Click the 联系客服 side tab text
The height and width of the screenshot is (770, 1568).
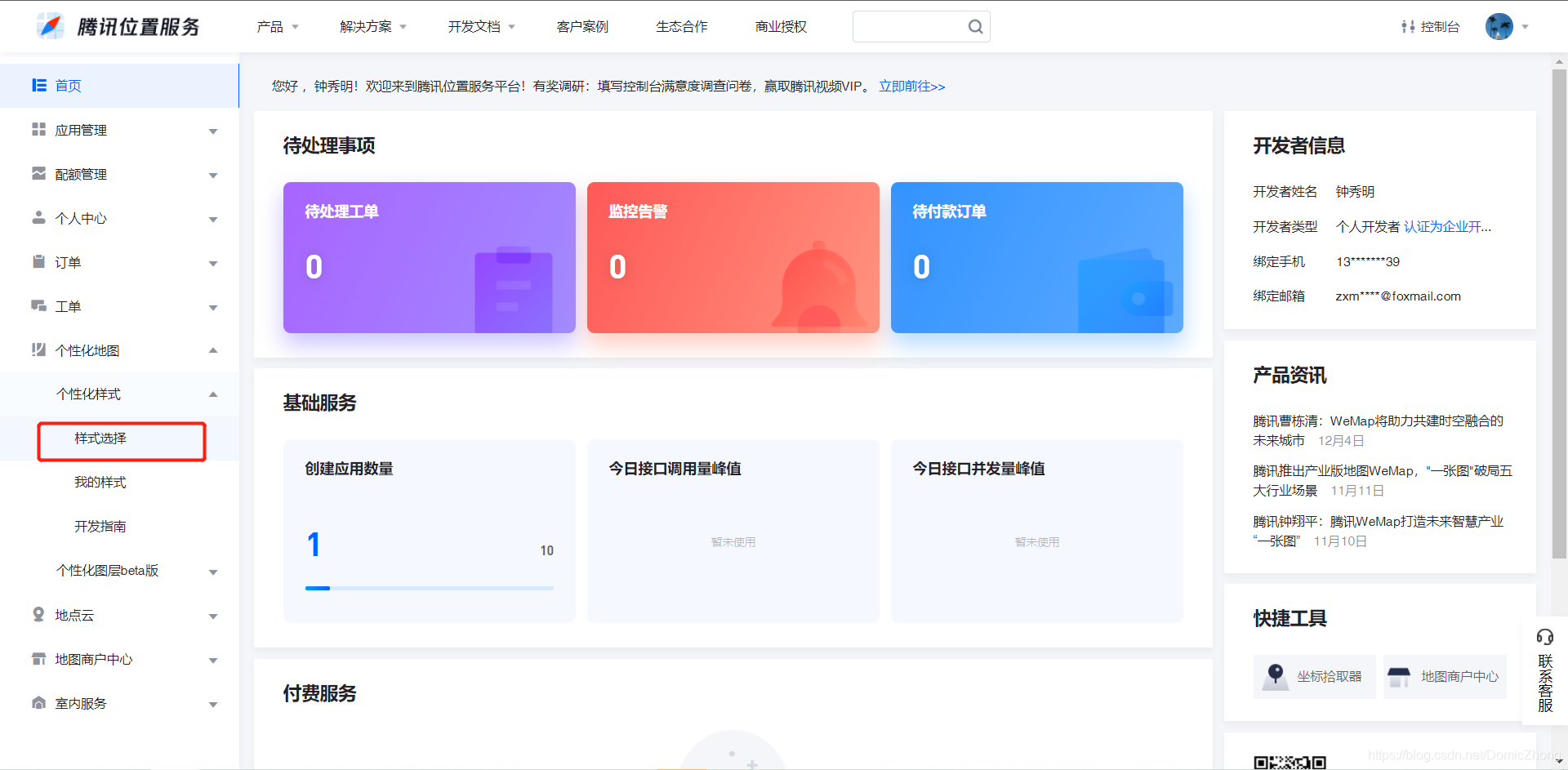click(1545, 683)
